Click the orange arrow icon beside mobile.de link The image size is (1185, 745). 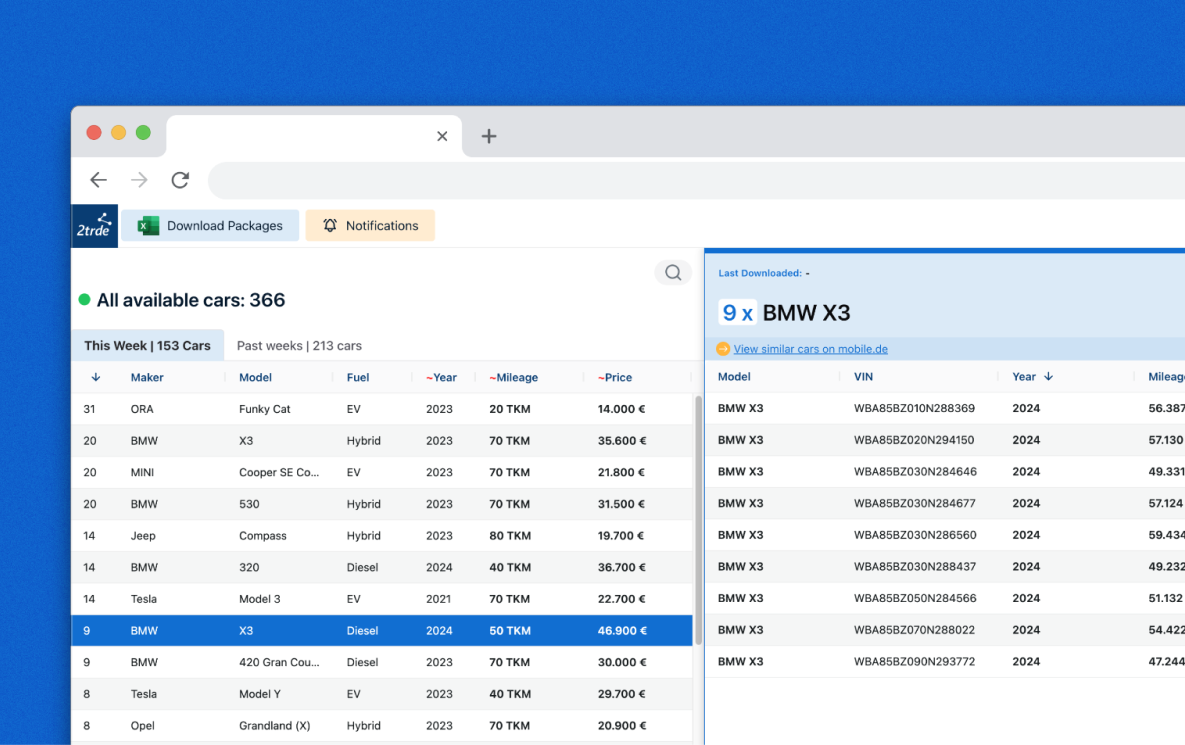[x=723, y=349]
